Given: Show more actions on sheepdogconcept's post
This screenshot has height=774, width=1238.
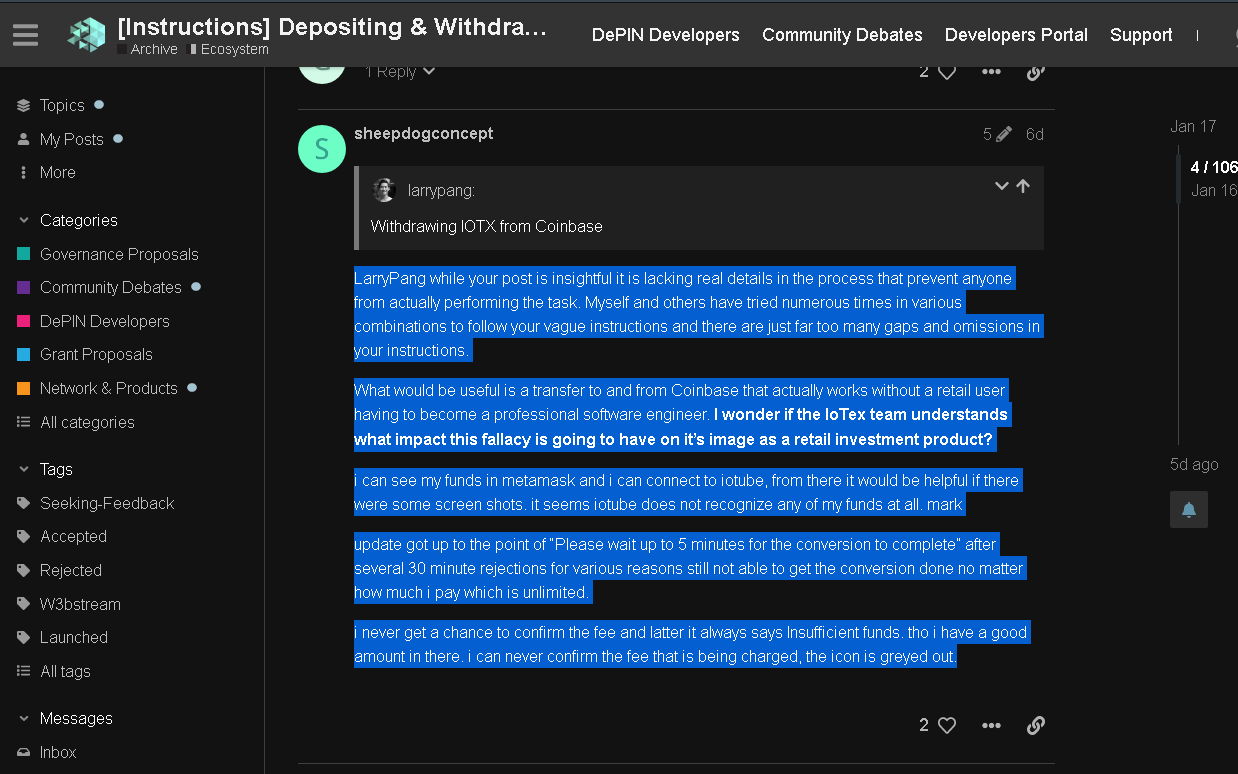Looking at the screenshot, I should click(991, 725).
